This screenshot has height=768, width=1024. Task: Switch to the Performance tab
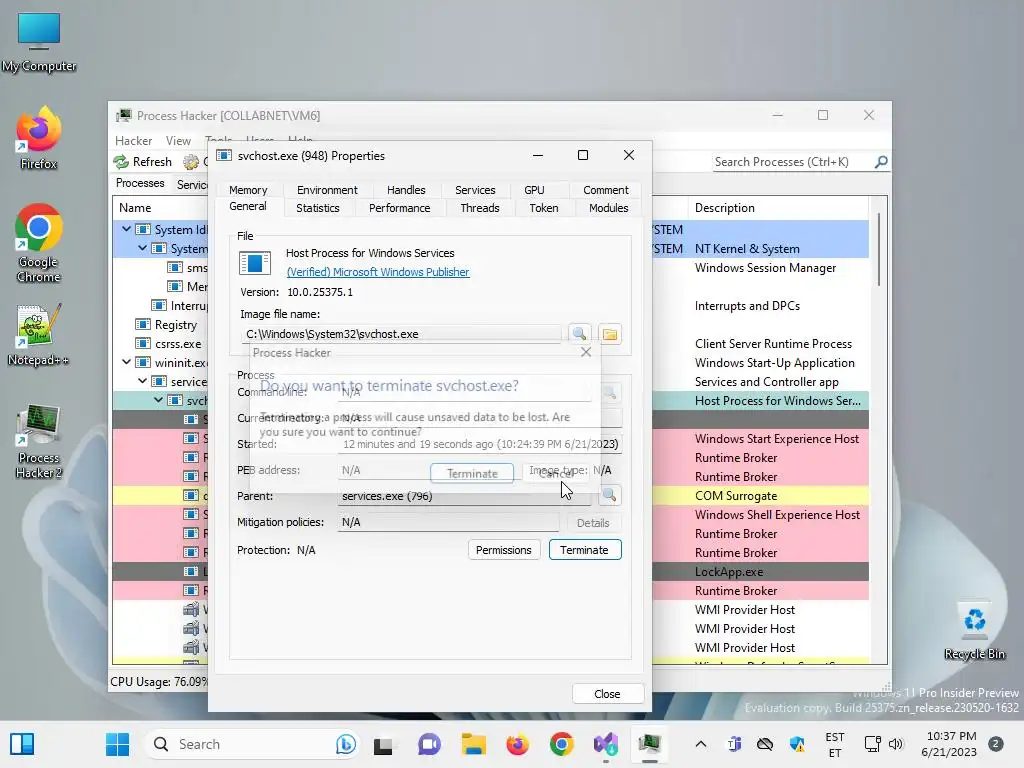click(400, 208)
